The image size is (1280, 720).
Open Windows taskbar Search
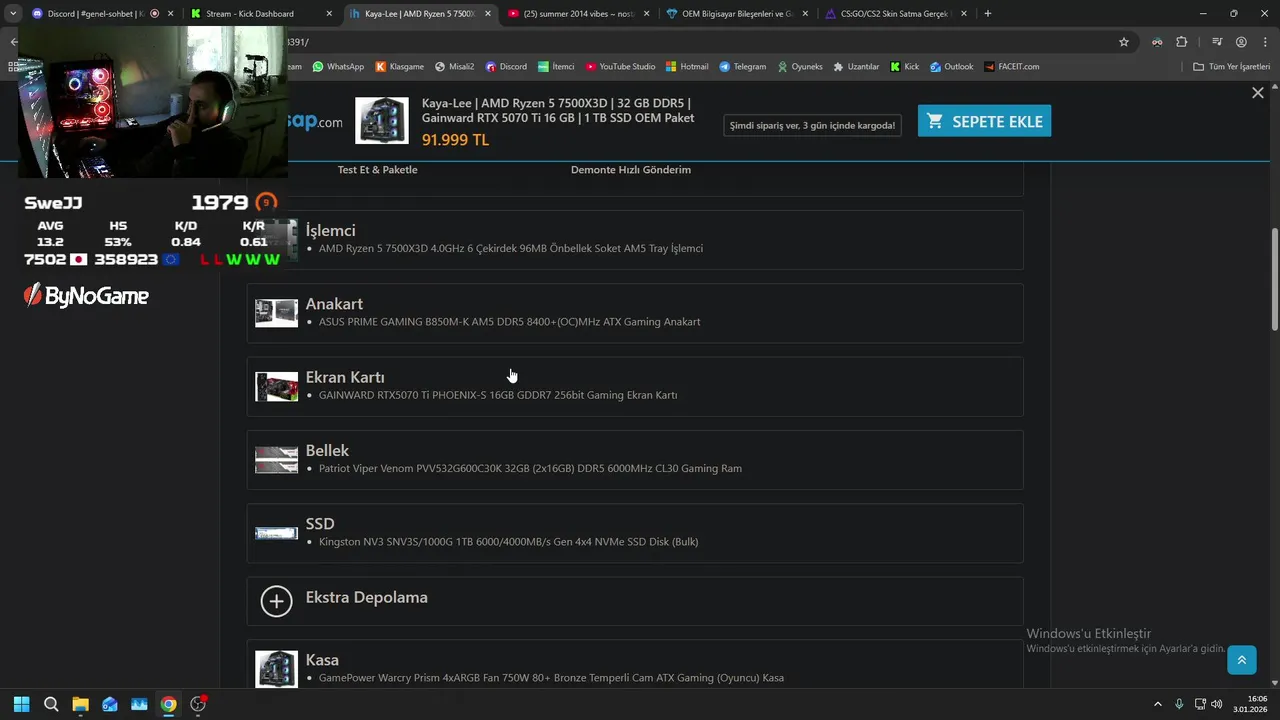click(x=51, y=704)
